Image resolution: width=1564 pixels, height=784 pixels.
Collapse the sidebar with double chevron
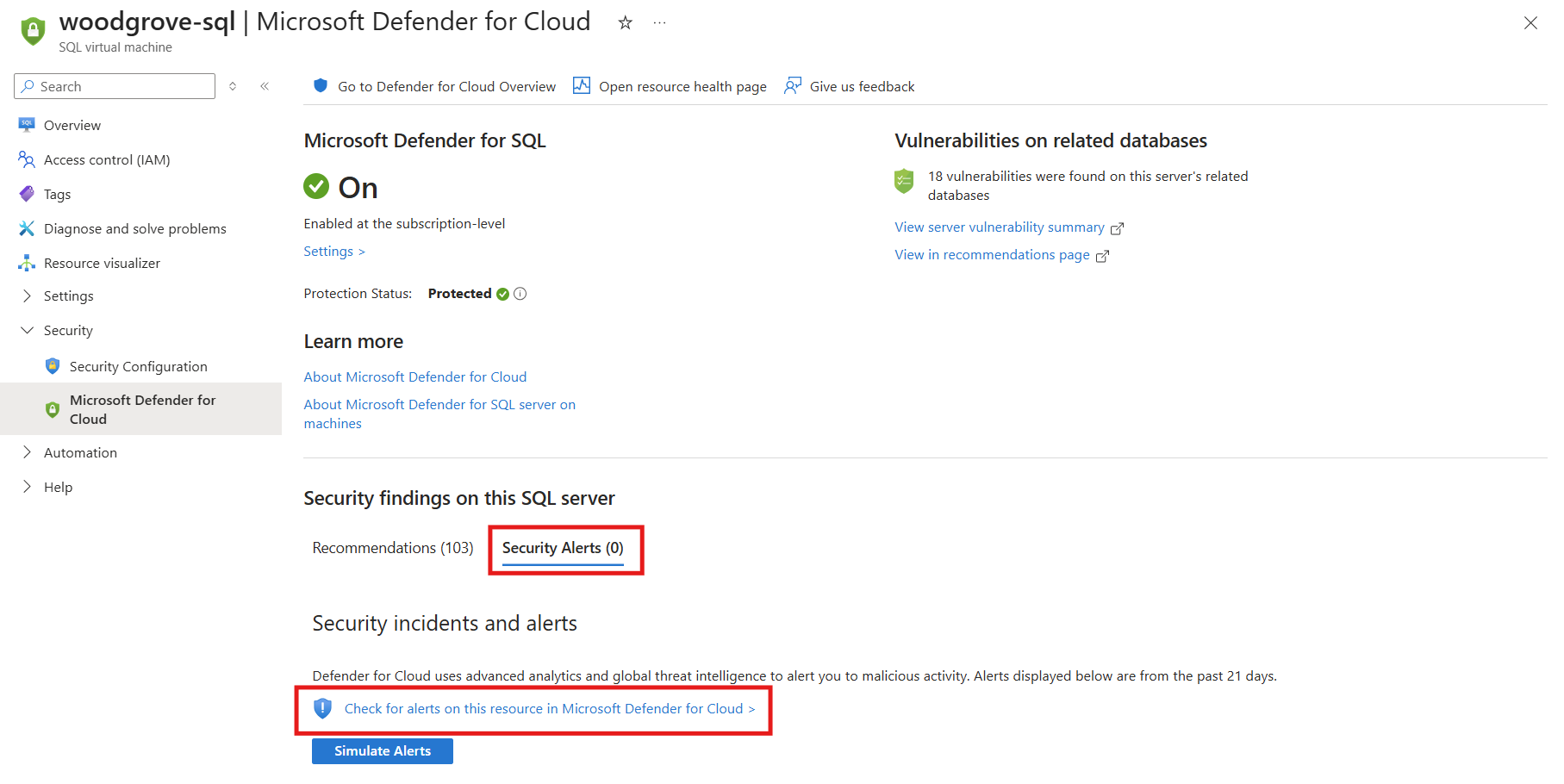coord(265,86)
